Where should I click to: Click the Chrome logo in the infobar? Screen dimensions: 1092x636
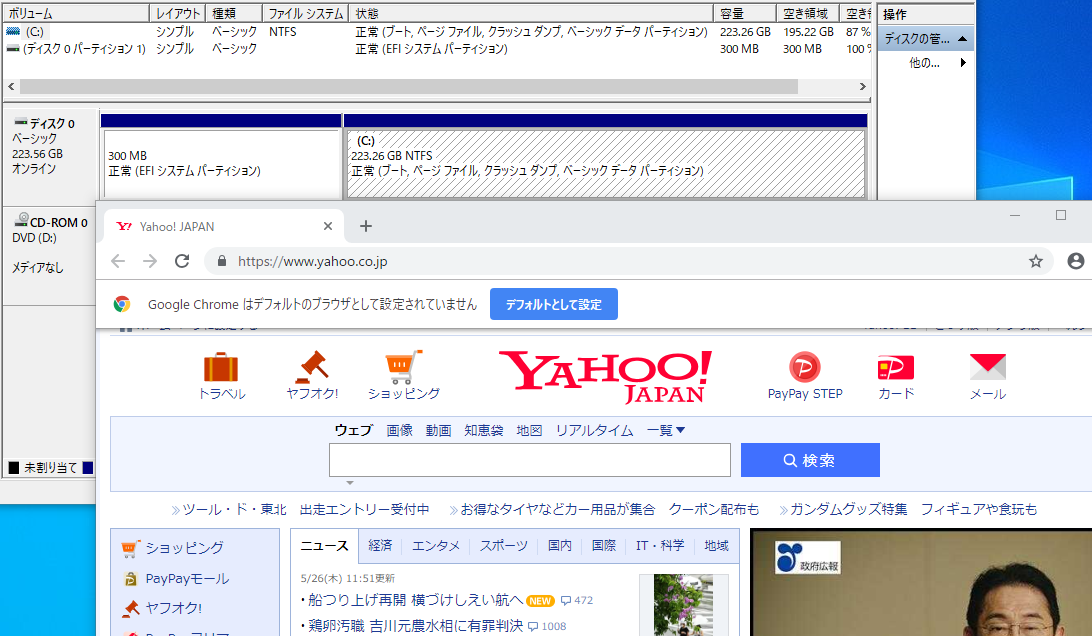pyautogui.click(x=122, y=304)
